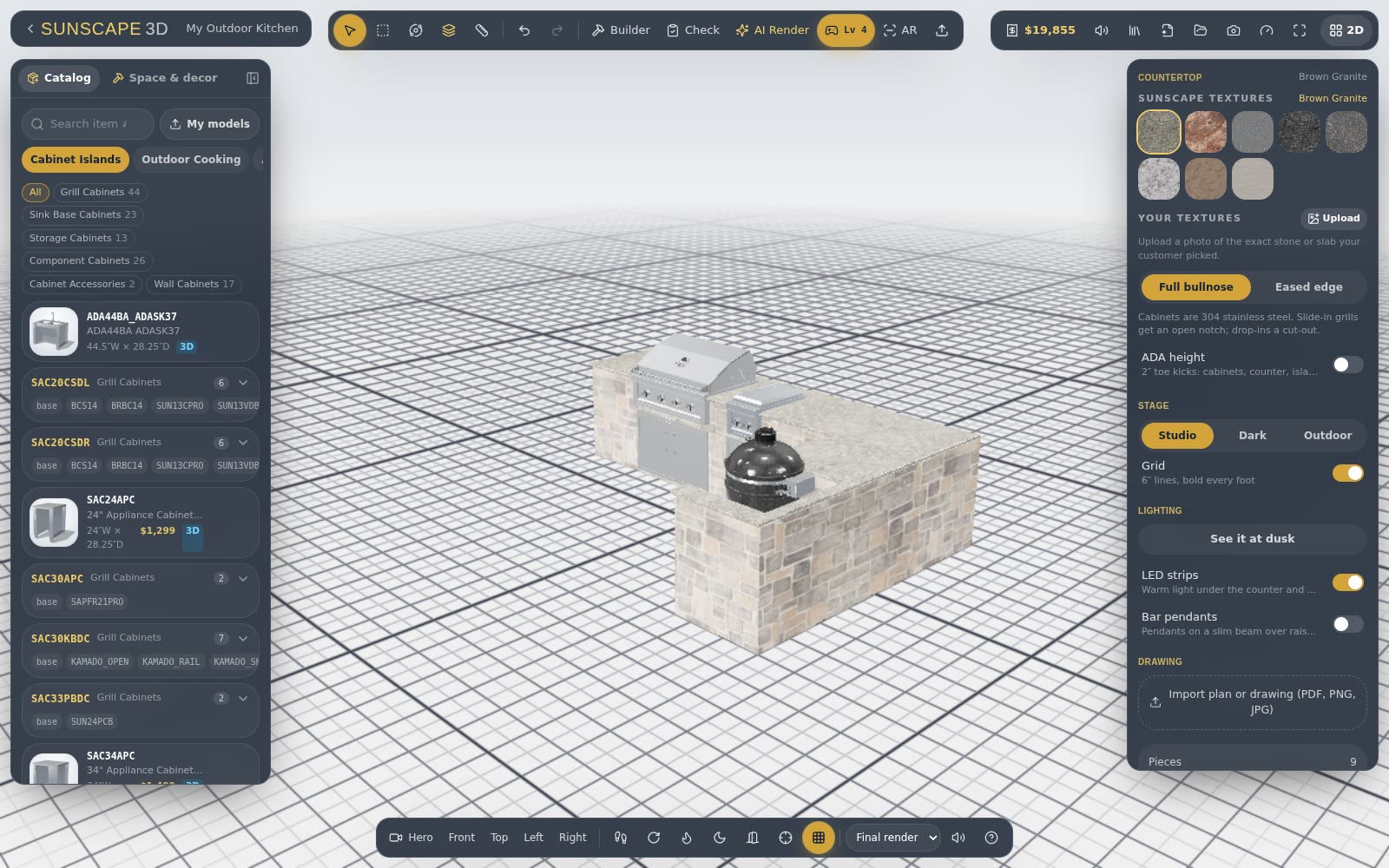The image size is (1389, 868).
Task: Open the Outdoor Cooking category tab
Action: pyautogui.click(x=191, y=160)
